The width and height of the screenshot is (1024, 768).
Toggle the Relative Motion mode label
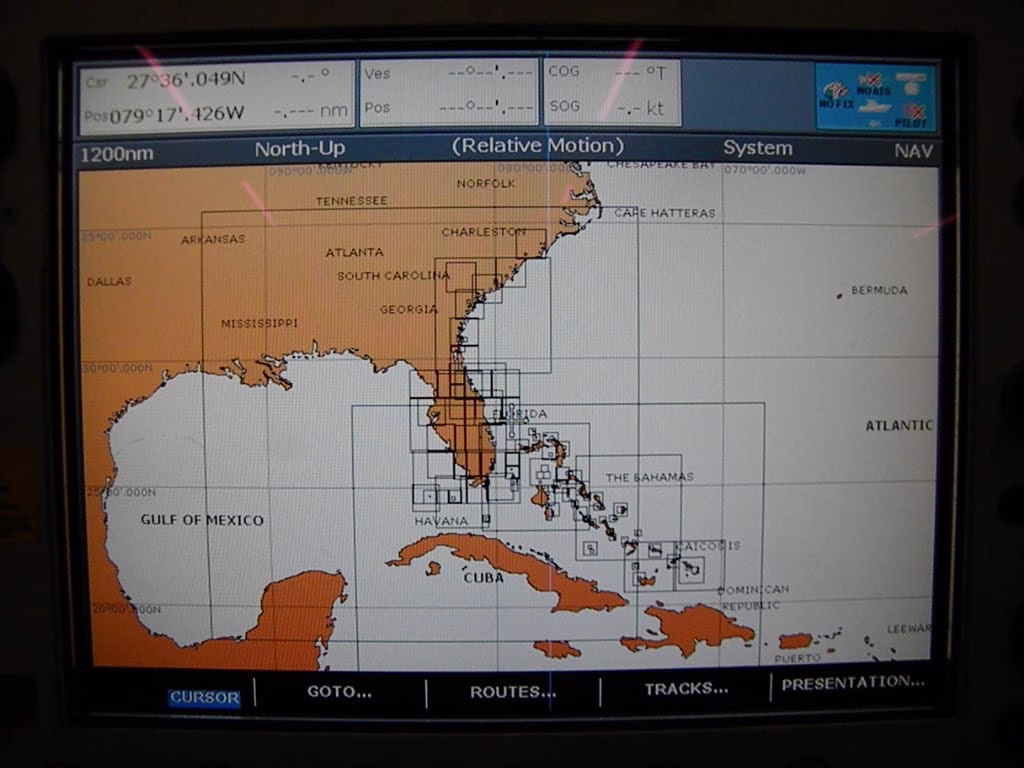(537, 146)
